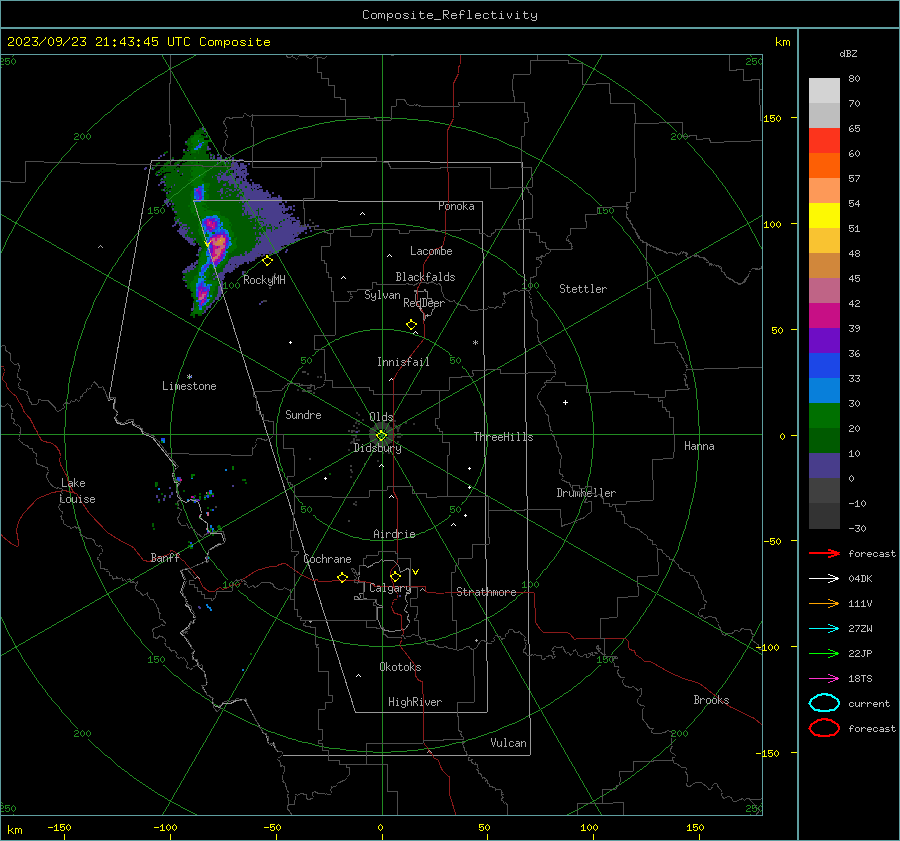Click the Innisfail town label
This screenshot has width=900, height=841.
[403, 362]
